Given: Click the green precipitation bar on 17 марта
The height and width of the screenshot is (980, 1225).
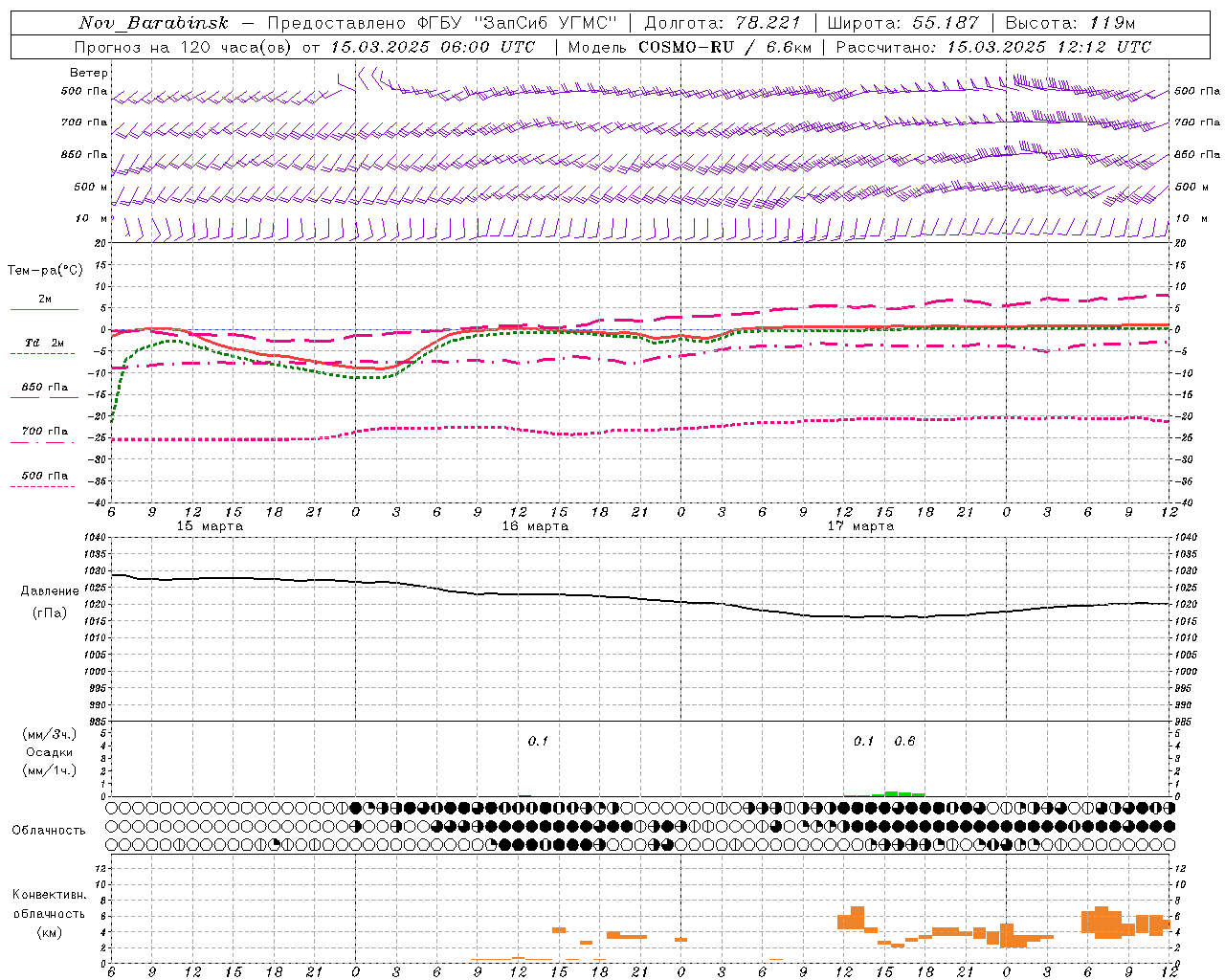Looking at the screenshot, I should click(x=899, y=793).
